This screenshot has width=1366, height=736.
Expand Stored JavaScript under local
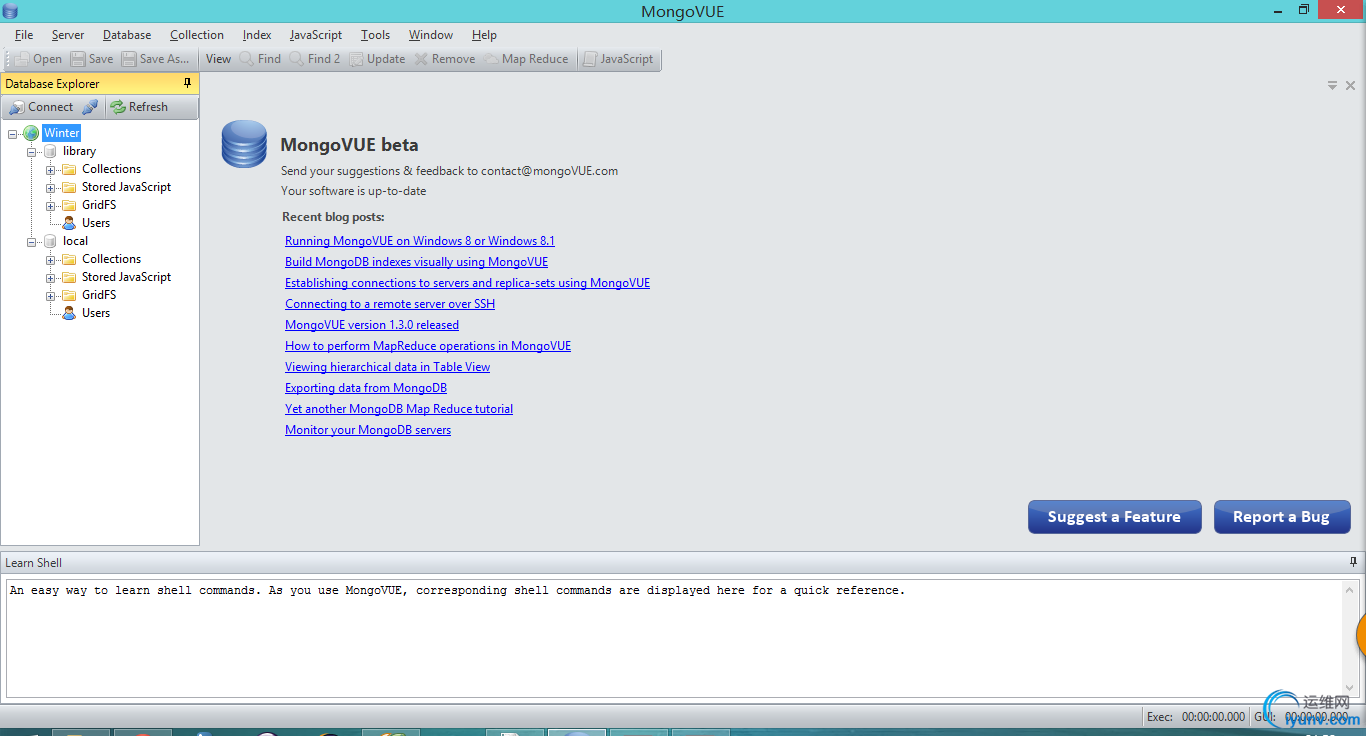(x=51, y=277)
